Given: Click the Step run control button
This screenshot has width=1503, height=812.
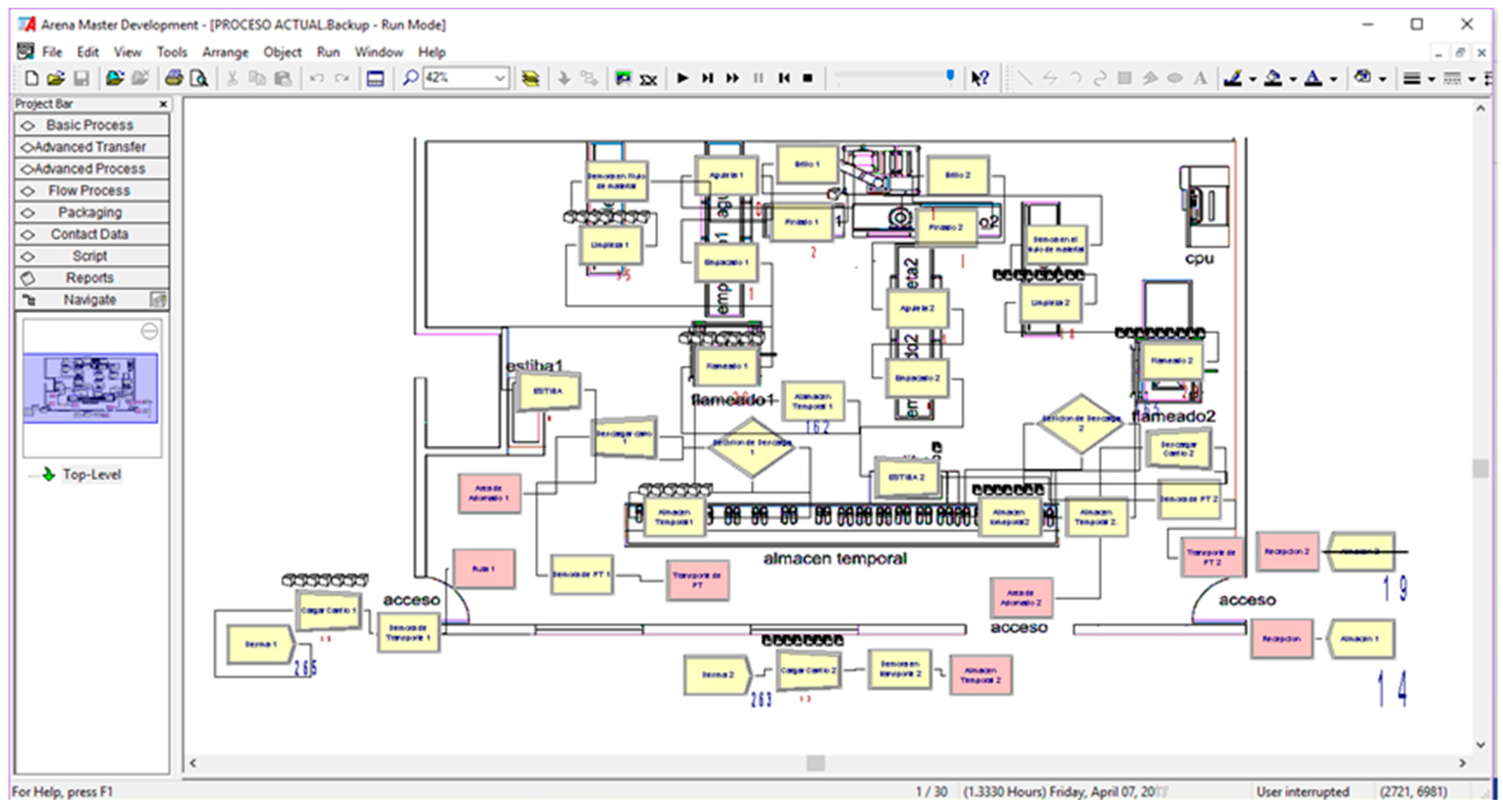Looking at the screenshot, I should (708, 78).
